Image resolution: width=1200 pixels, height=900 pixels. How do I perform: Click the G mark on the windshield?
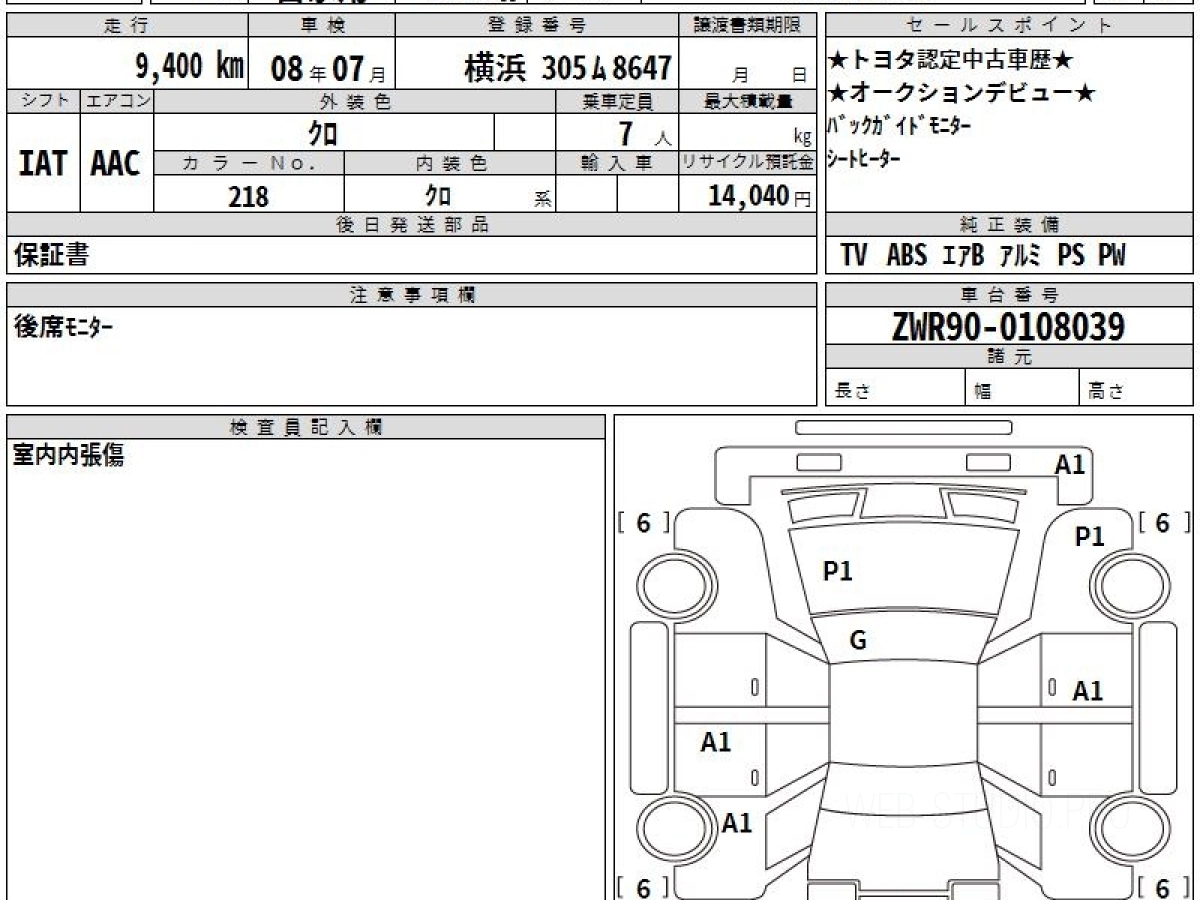858,642
